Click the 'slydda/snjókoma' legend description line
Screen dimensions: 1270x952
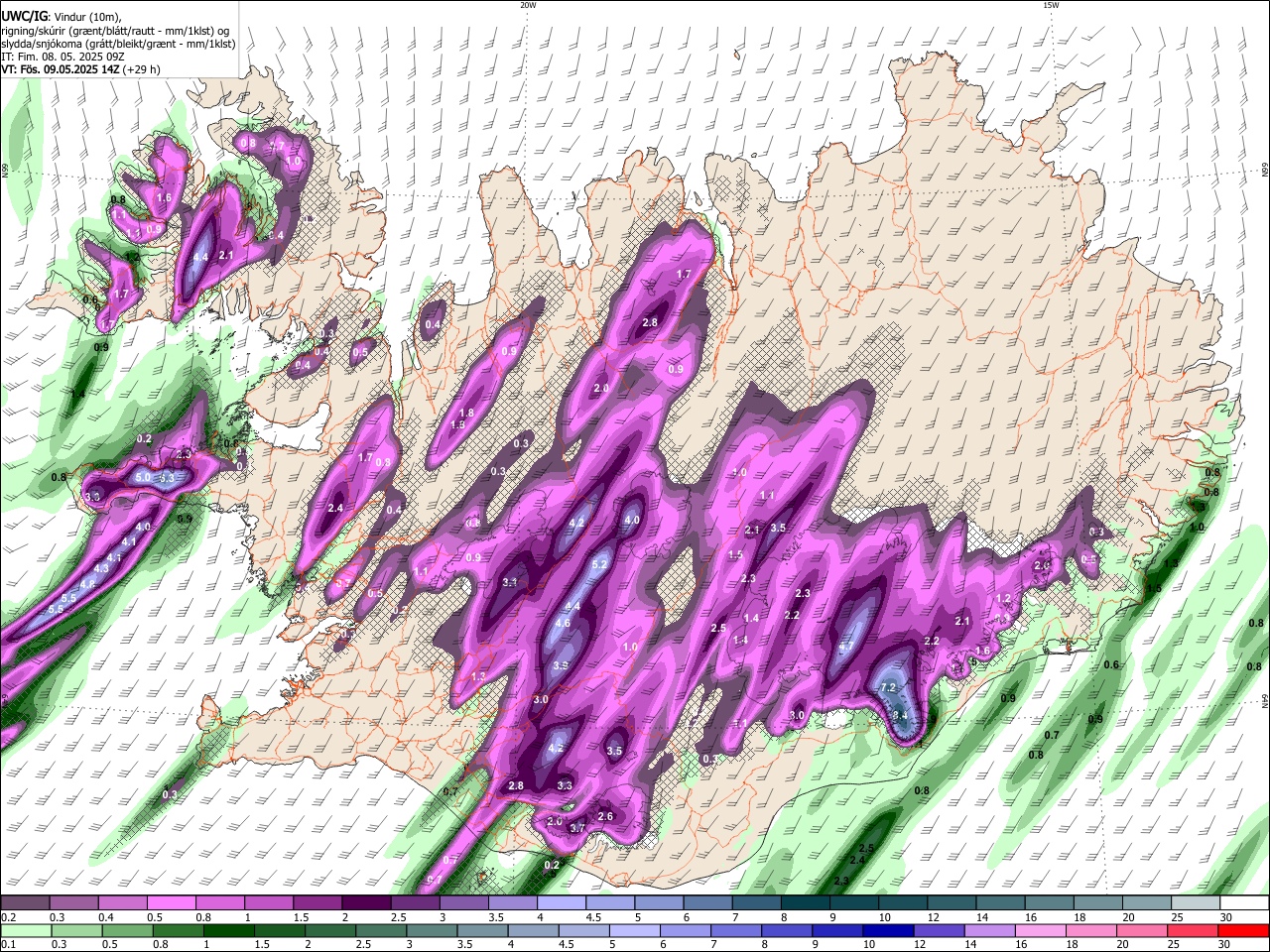(x=118, y=44)
